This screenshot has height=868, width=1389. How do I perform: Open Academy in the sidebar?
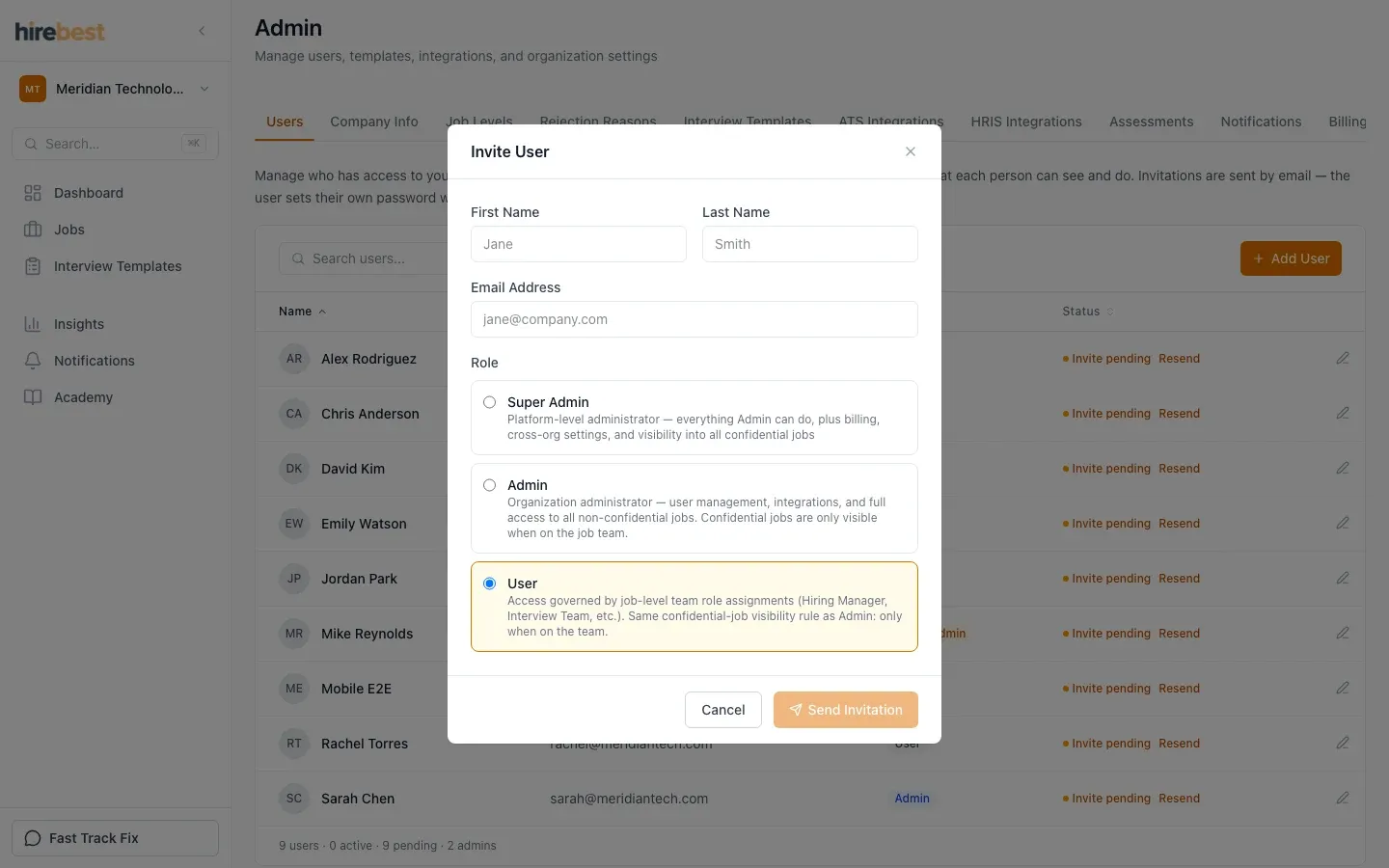click(x=115, y=397)
